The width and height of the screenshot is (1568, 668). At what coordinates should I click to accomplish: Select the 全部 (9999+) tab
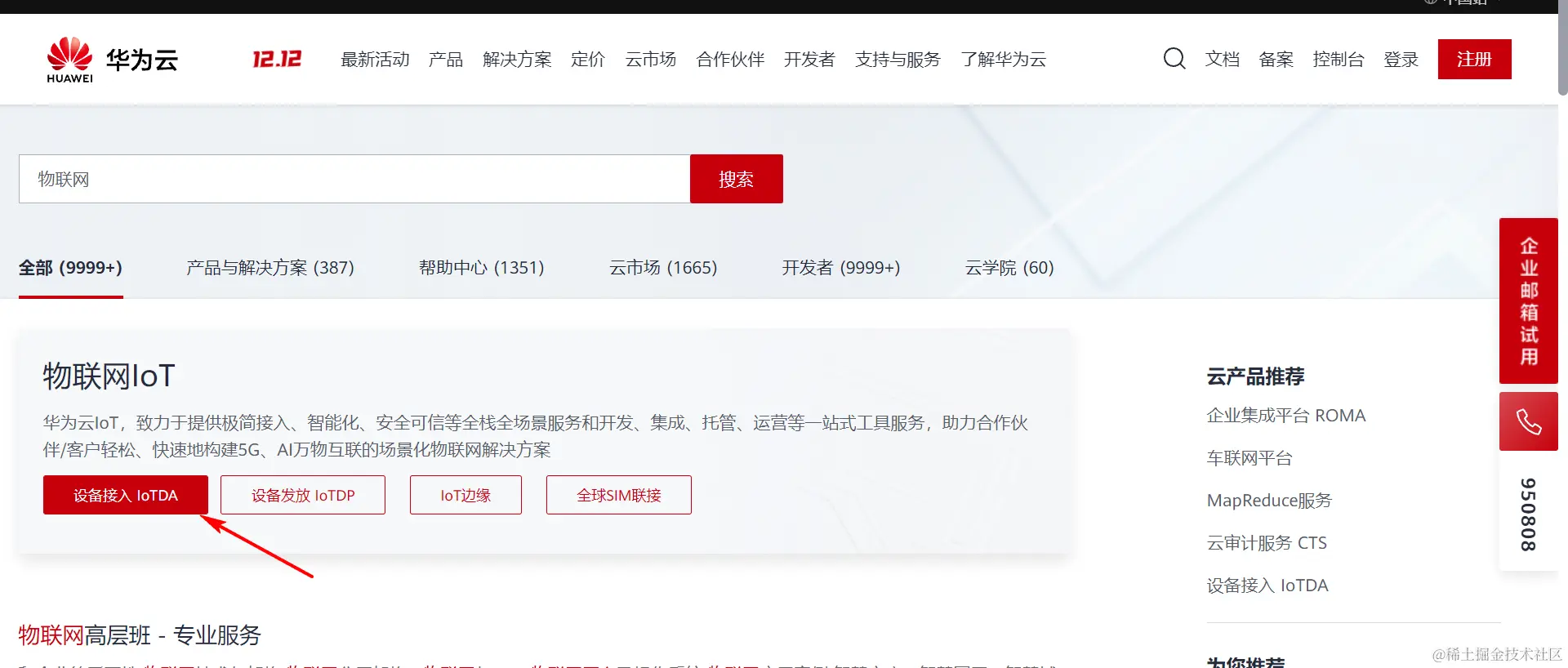click(x=70, y=268)
